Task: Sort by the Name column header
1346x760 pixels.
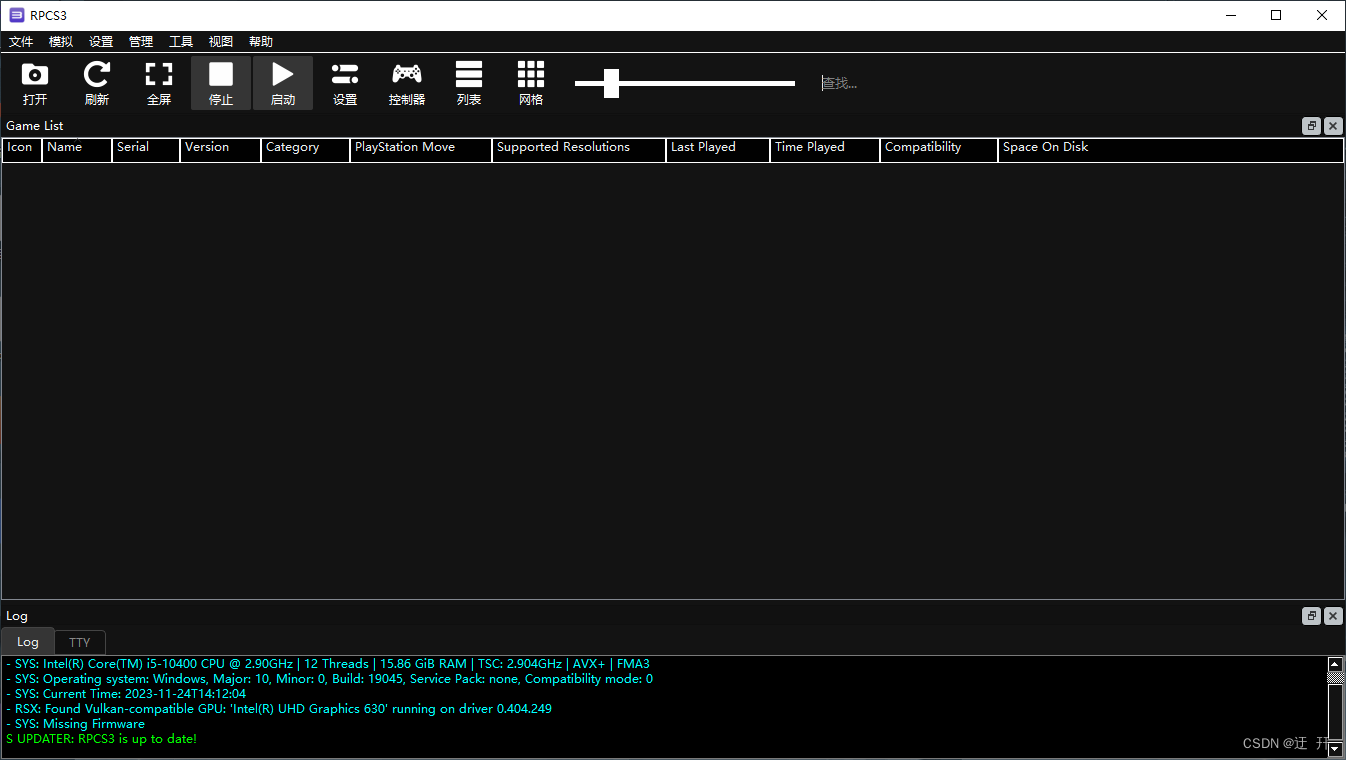Action: tap(77, 148)
